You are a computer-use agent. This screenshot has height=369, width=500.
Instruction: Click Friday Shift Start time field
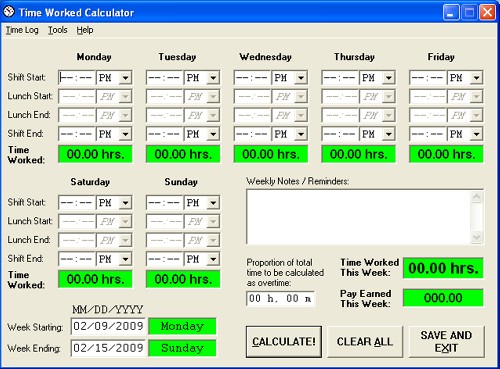tap(428, 78)
